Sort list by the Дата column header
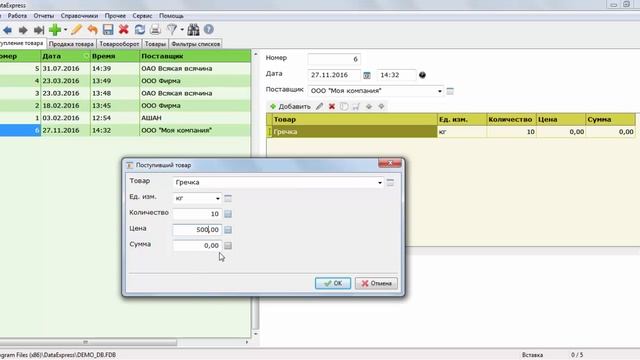The image size is (640, 360). click(x=65, y=56)
